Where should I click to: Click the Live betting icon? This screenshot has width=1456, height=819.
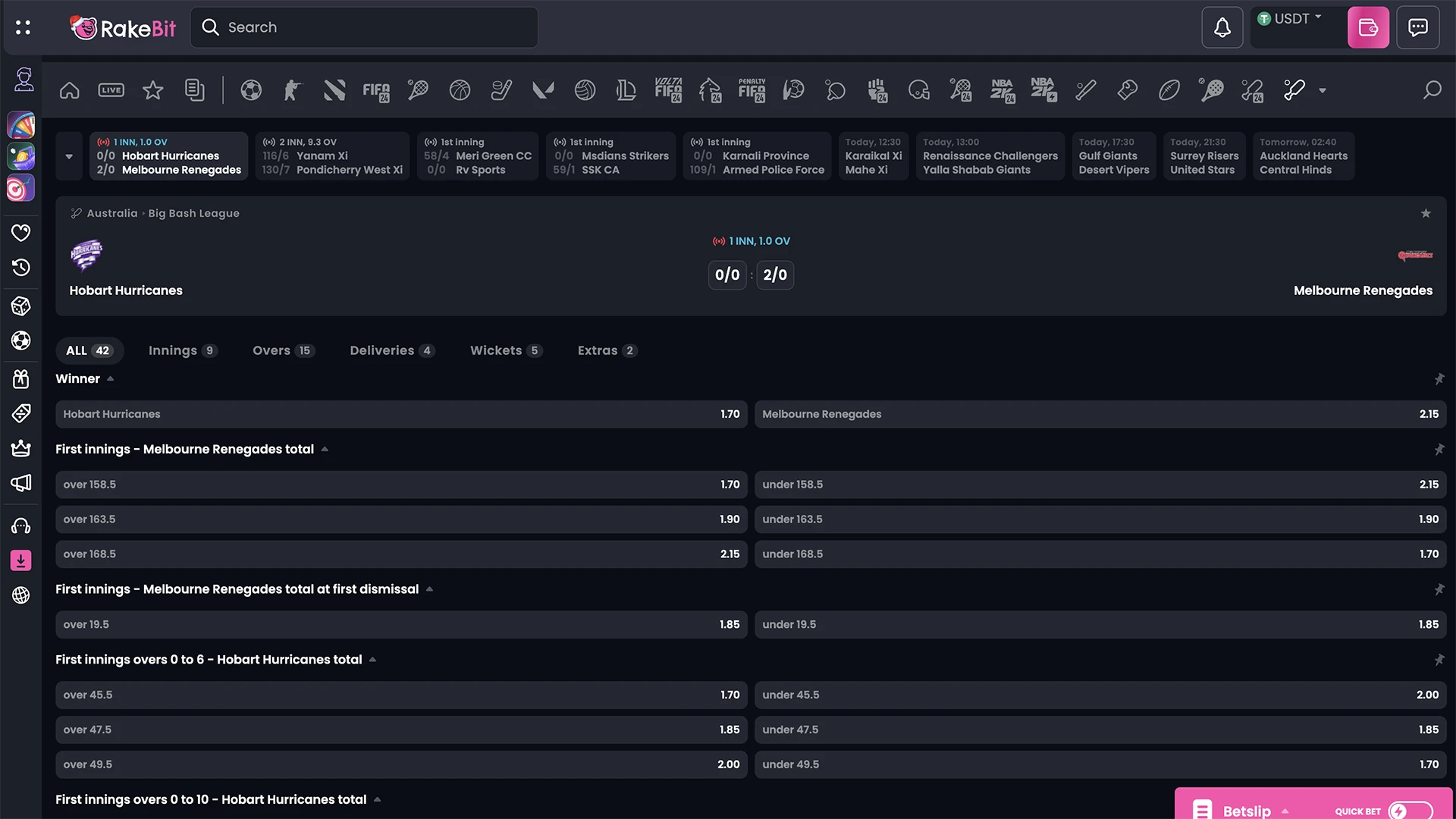point(111,90)
